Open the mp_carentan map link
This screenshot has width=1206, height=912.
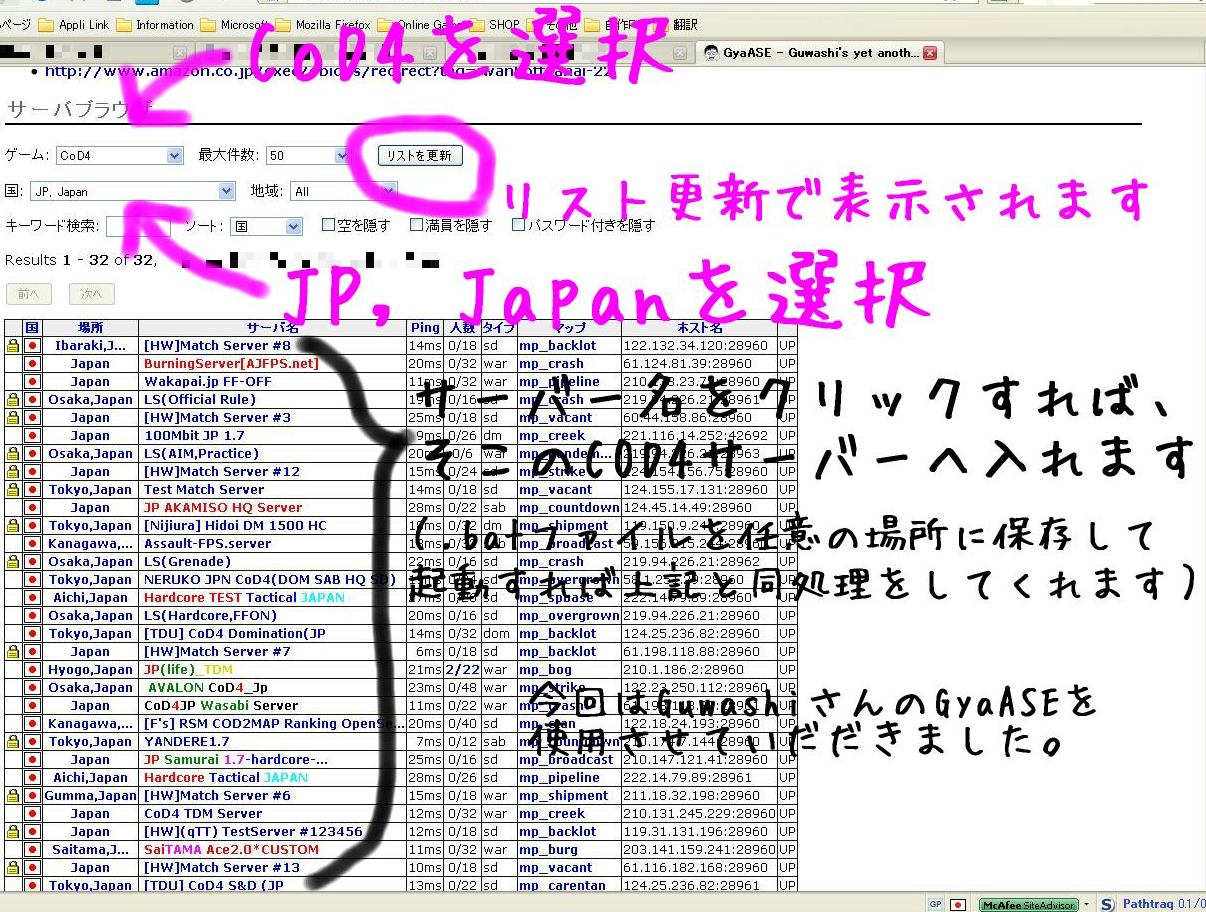click(562, 886)
